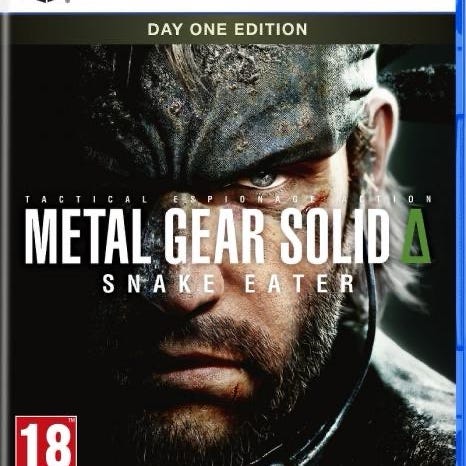The height and width of the screenshot is (466, 466).
Task: Click the Day One Edition banner
Action: (x=227, y=29)
